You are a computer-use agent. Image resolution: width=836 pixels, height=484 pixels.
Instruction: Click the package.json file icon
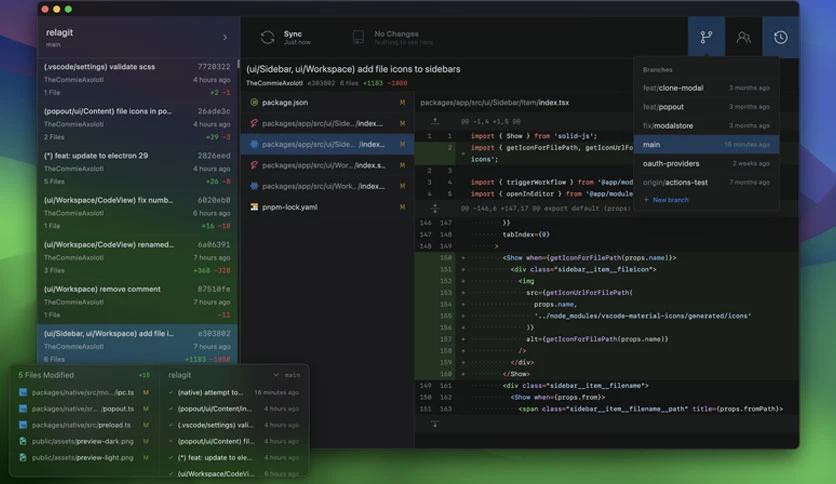(x=254, y=102)
